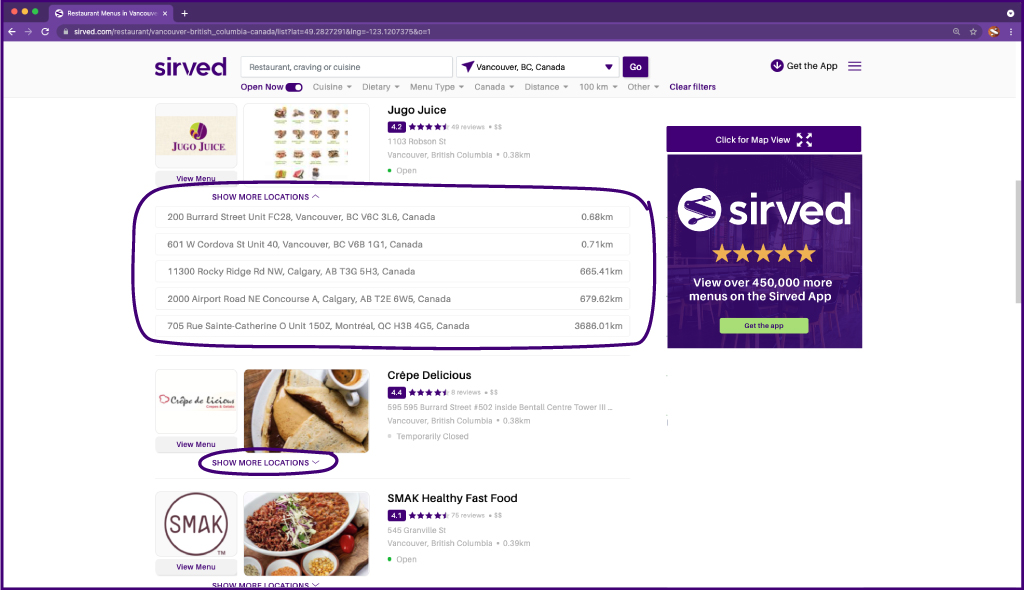Click the 1103 Robson St address
1024x590 pixels.
pyautogui.click(x=417, y=141)
